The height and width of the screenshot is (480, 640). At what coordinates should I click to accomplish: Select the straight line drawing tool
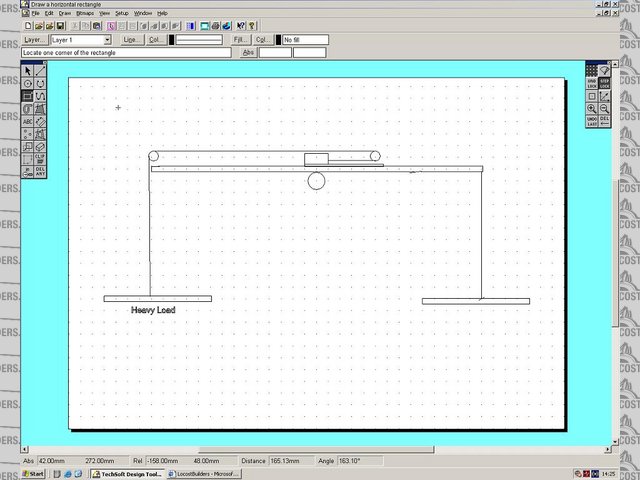click(x=40, y=71)
